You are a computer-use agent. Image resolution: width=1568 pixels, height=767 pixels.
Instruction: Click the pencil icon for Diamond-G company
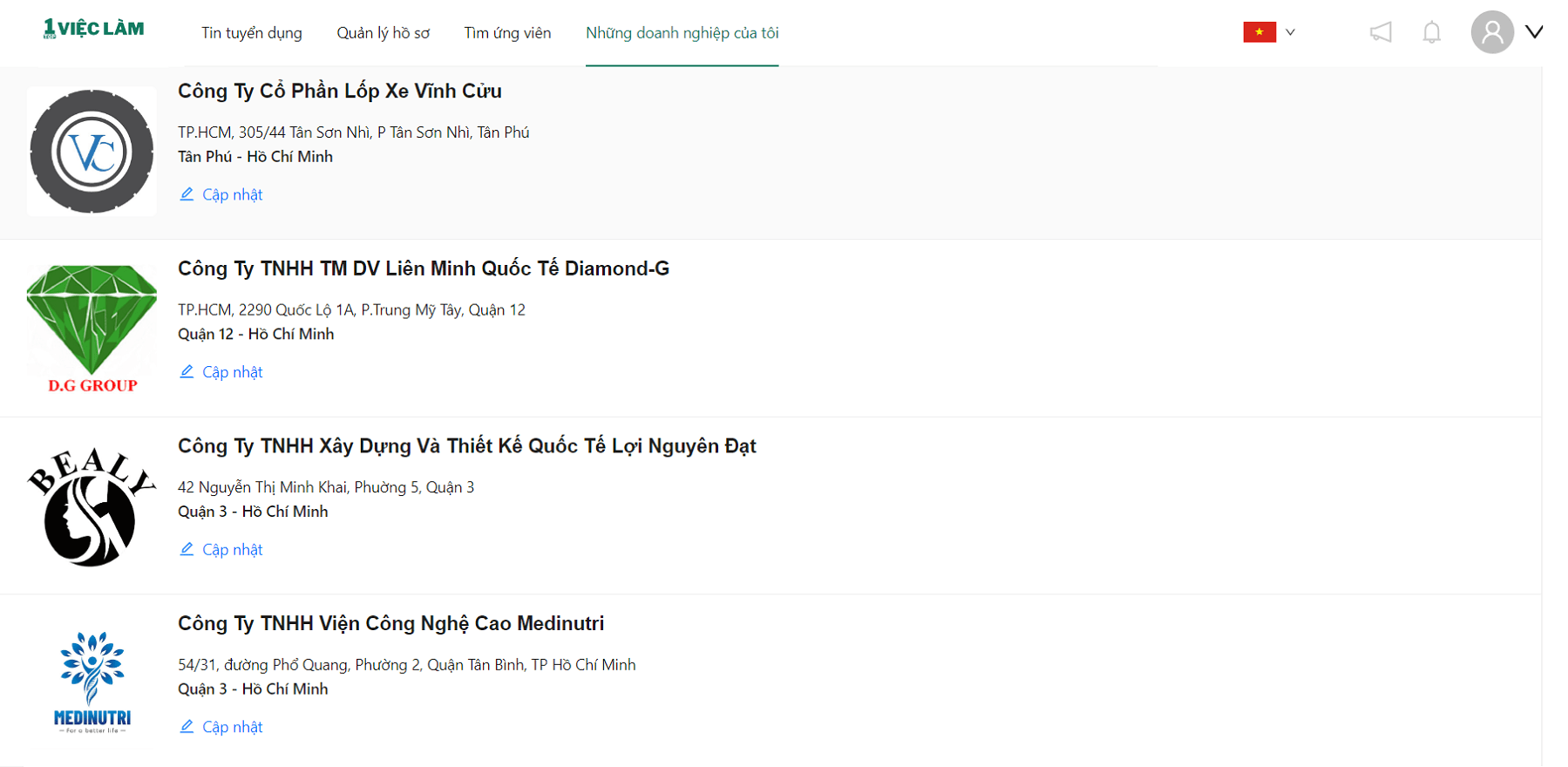pyautogui.click(x=187, y=371)
